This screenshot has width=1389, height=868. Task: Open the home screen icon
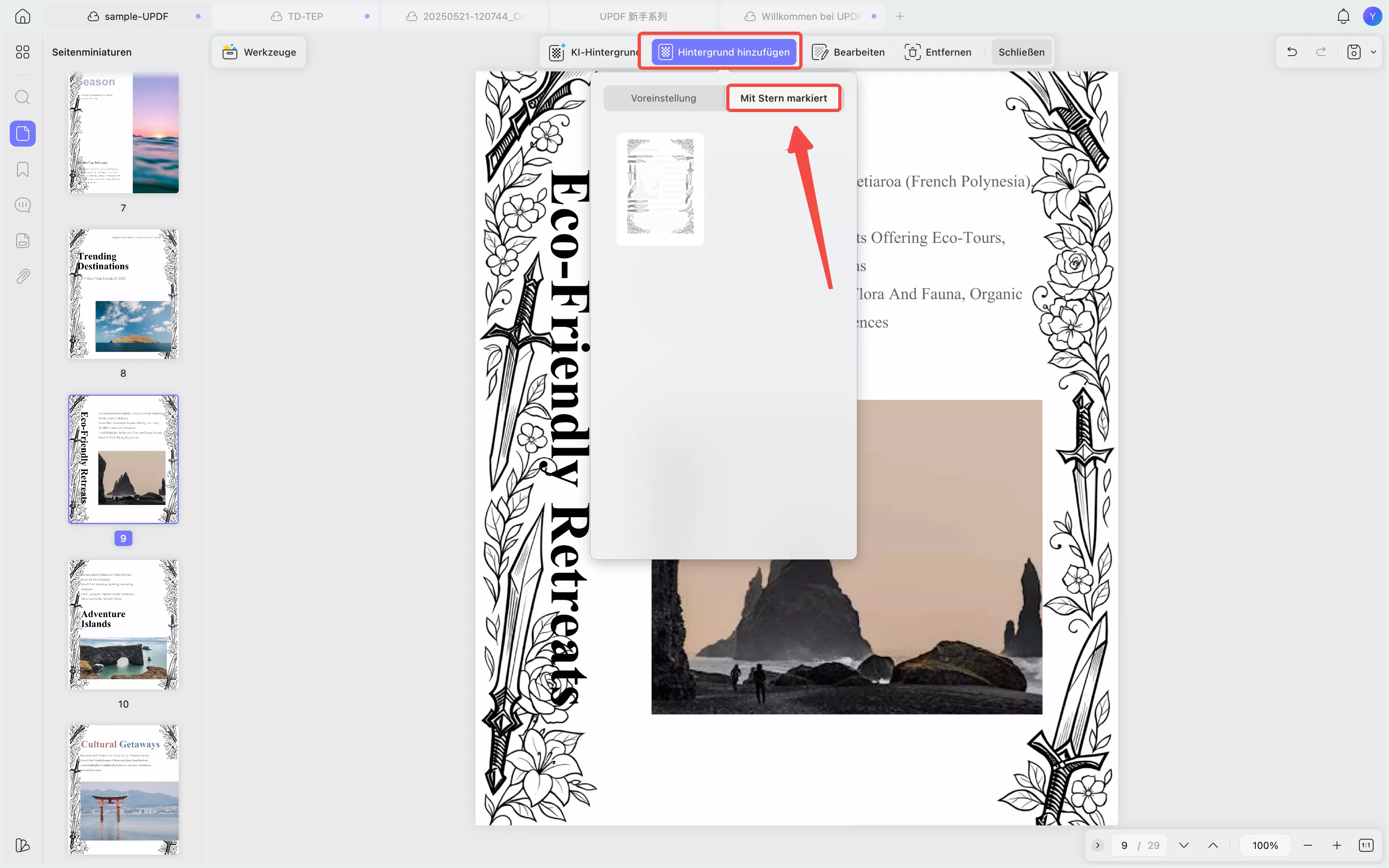coord(22,16)
